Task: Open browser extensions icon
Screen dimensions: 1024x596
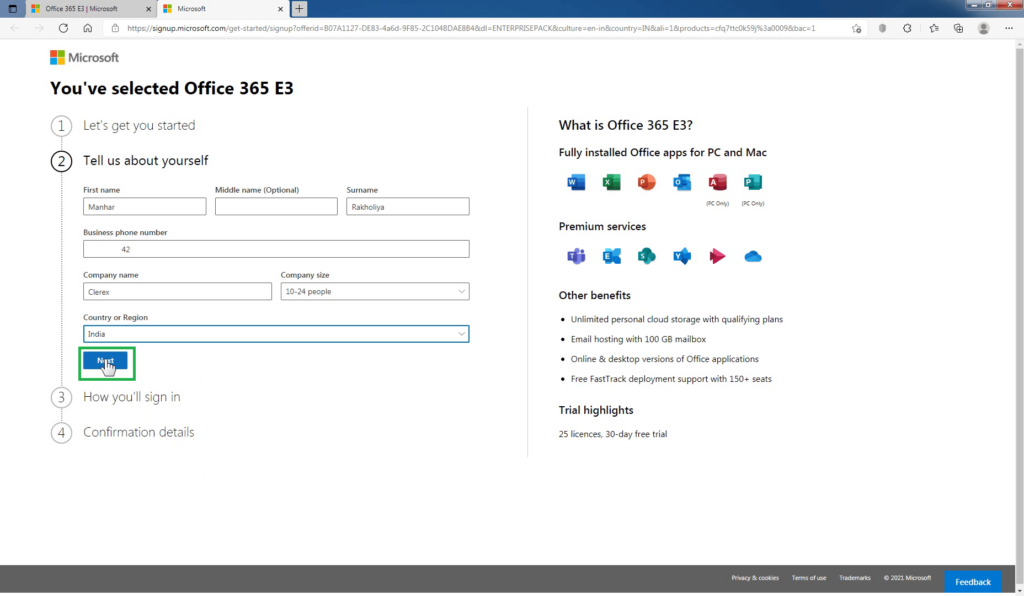Action: click(907, 28)
